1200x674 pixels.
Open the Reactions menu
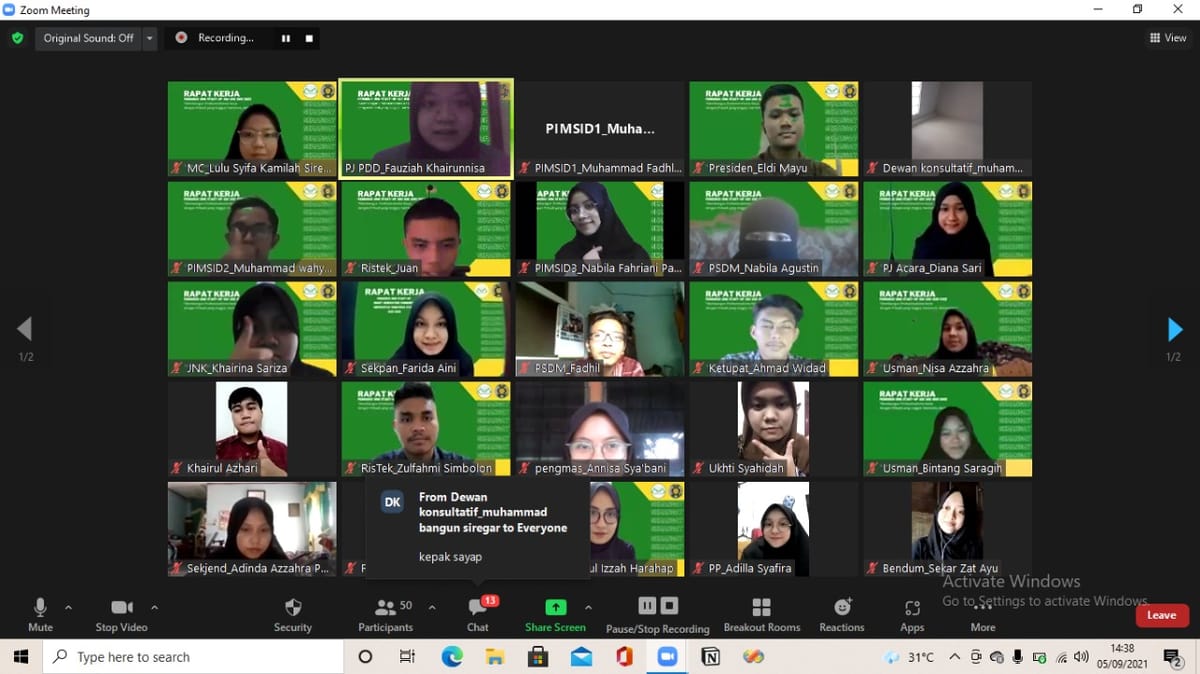842,608
